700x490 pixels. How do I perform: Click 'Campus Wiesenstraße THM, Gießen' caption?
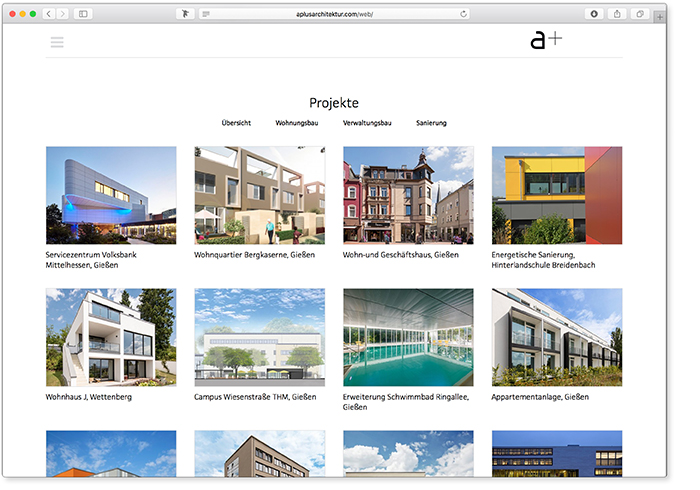point(255,397)
